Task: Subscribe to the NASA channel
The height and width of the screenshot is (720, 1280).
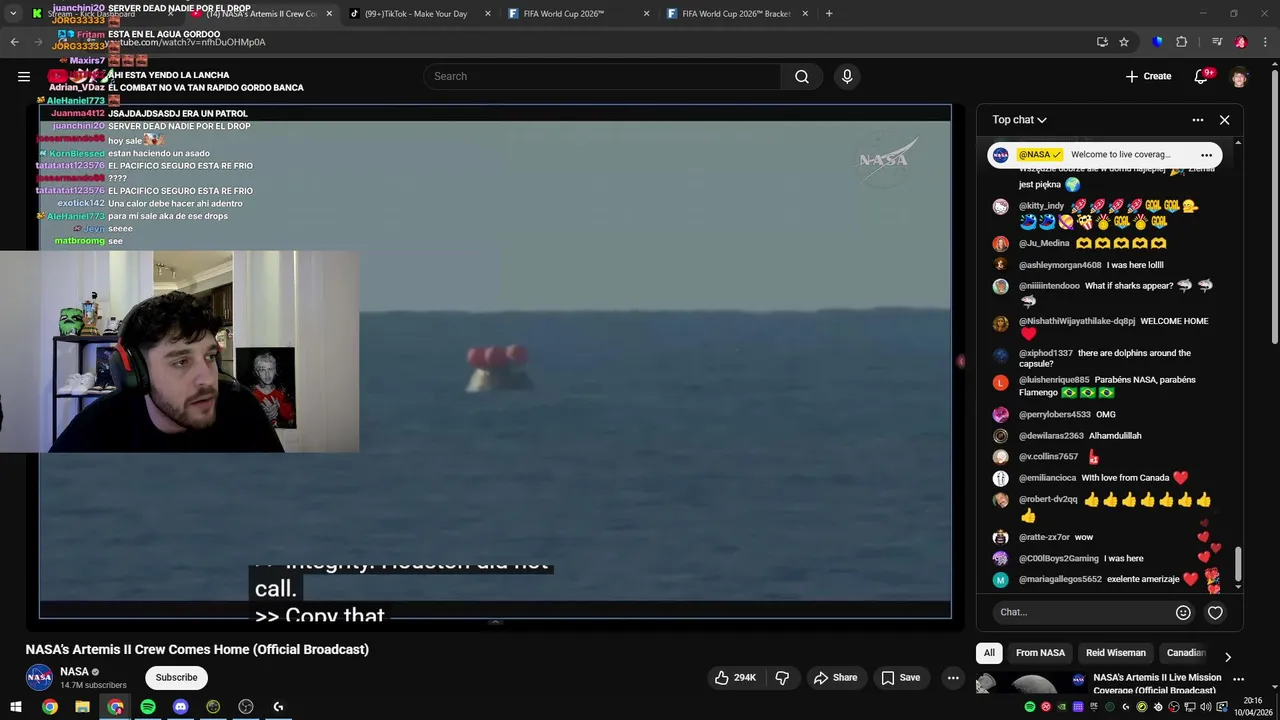Action: pos(176,678)
